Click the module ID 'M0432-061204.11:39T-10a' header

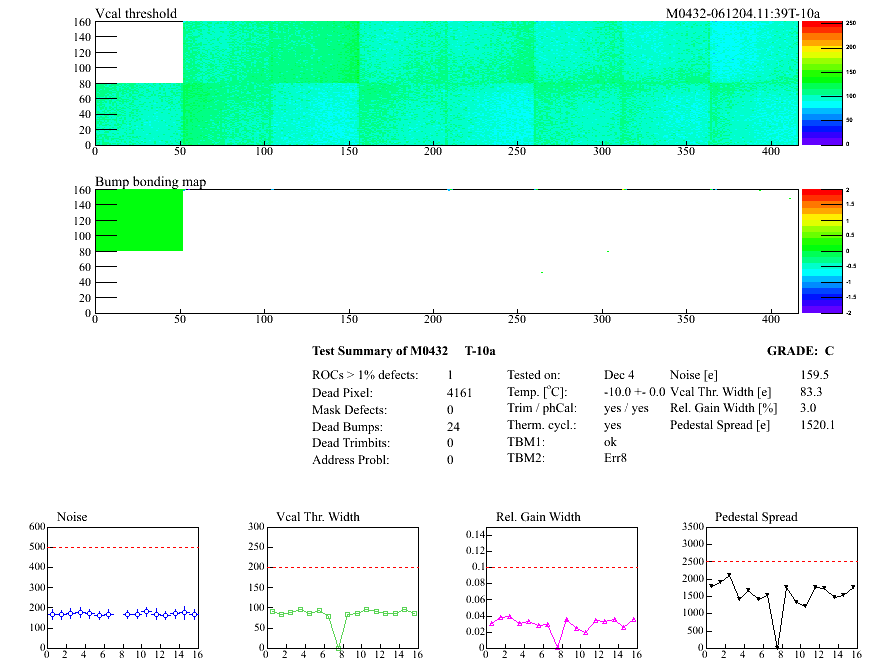pyautogui.click(x=743, y=13)
